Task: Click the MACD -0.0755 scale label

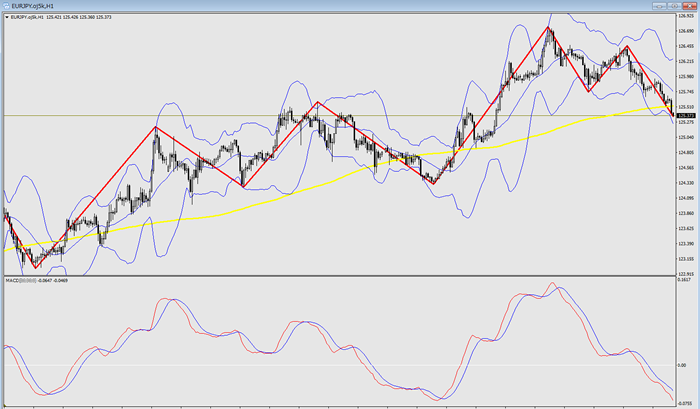Action: (x=685, y=403)
